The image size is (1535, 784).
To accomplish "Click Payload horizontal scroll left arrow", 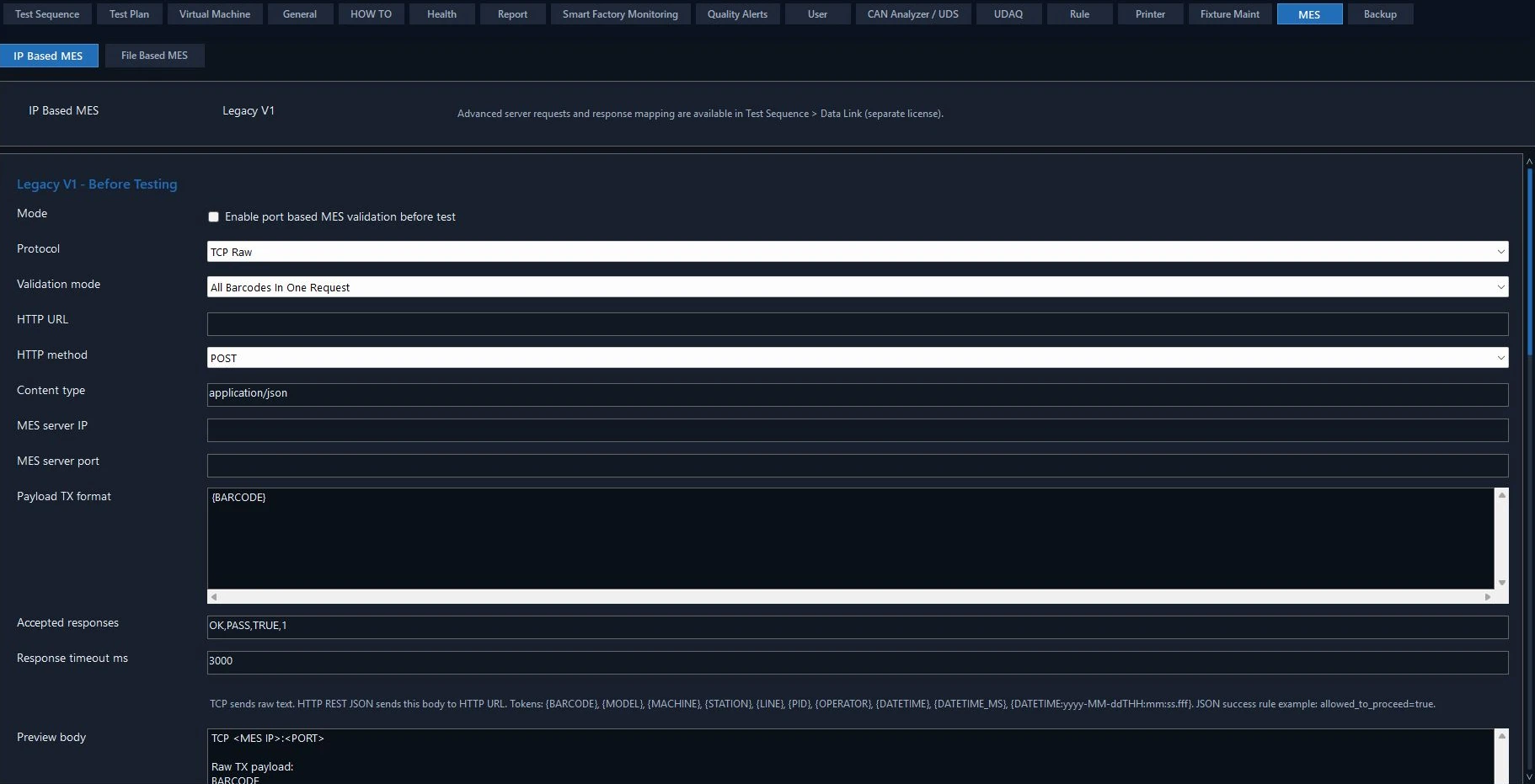I will tap(214, 597).
